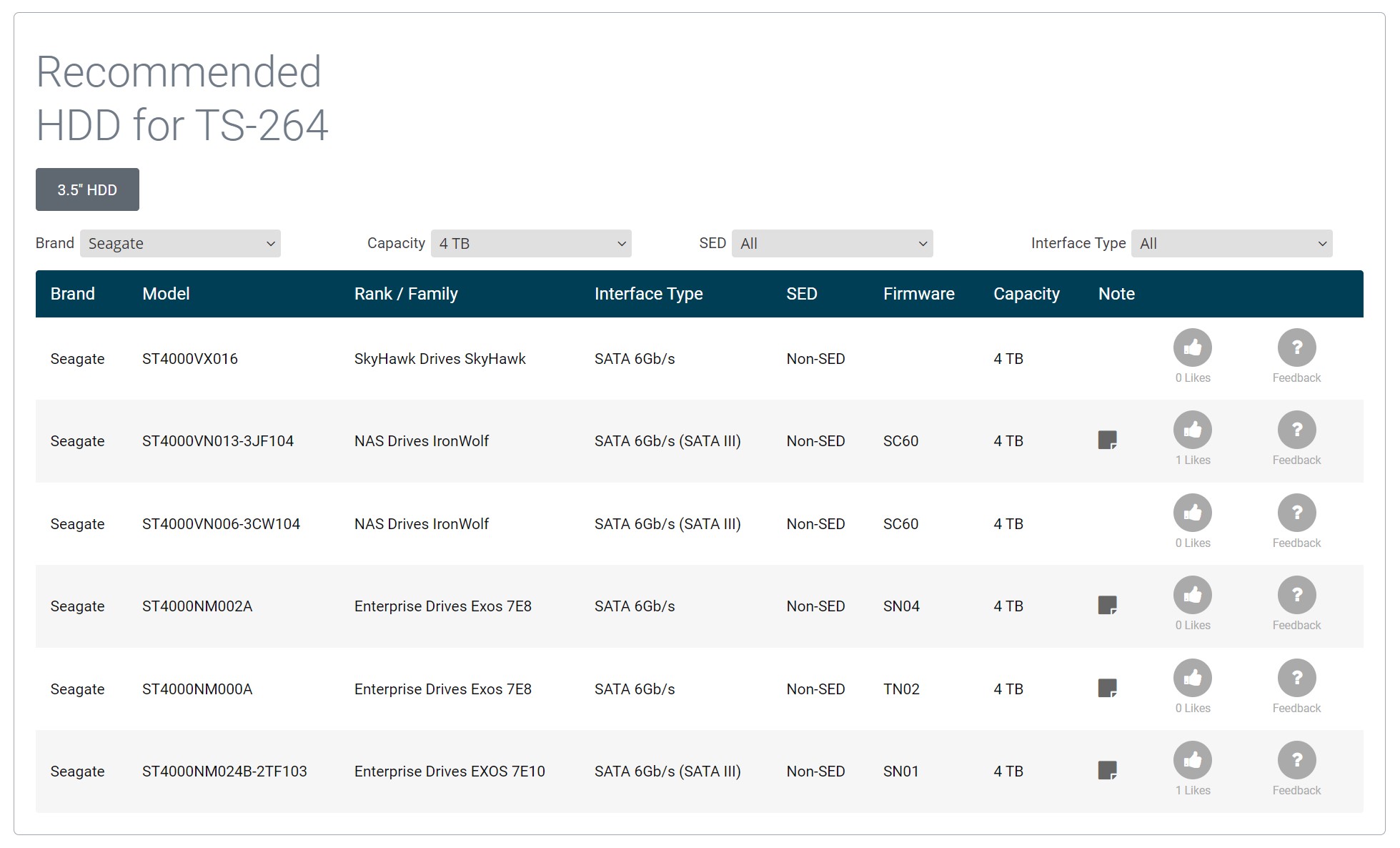The height and width of the screenshot is (848, 1400).
Task: Click the firmware value TN02
Action: point(901,689)
